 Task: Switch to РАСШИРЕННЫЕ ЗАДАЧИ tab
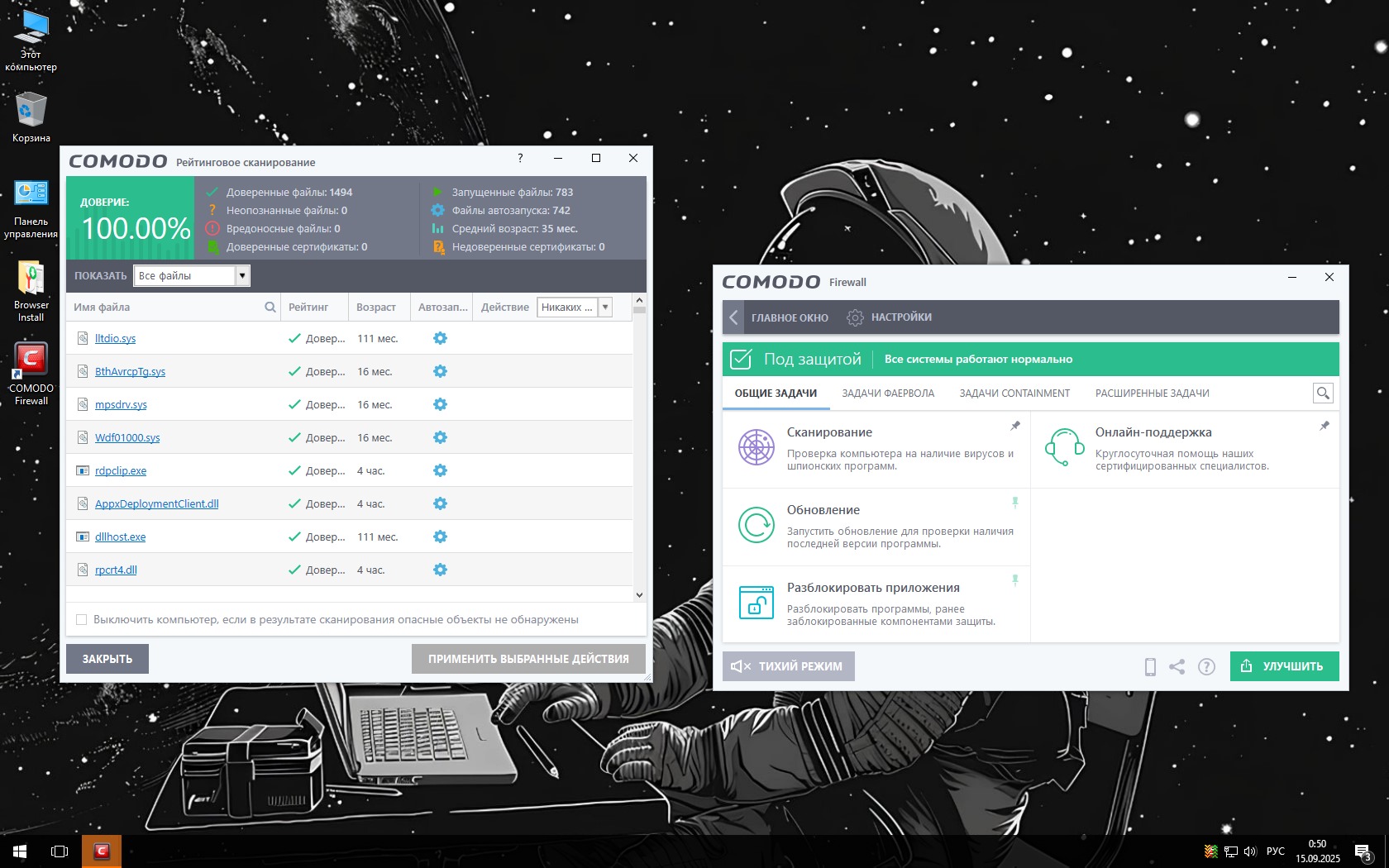[1153, 393]
